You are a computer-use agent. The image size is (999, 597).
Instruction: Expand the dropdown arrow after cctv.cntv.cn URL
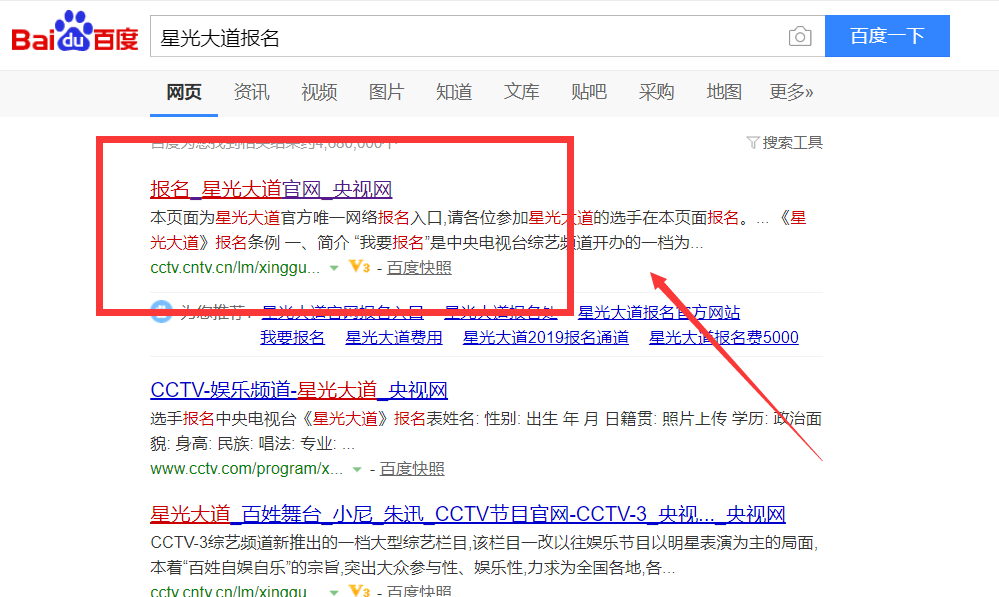pos(332,268)
